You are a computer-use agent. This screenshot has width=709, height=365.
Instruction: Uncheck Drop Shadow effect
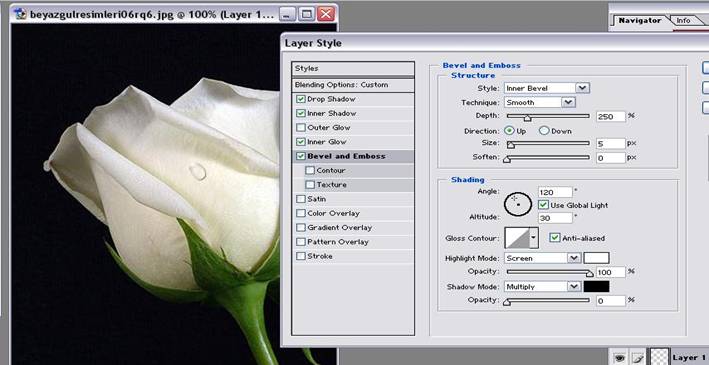tap(301, 99)
